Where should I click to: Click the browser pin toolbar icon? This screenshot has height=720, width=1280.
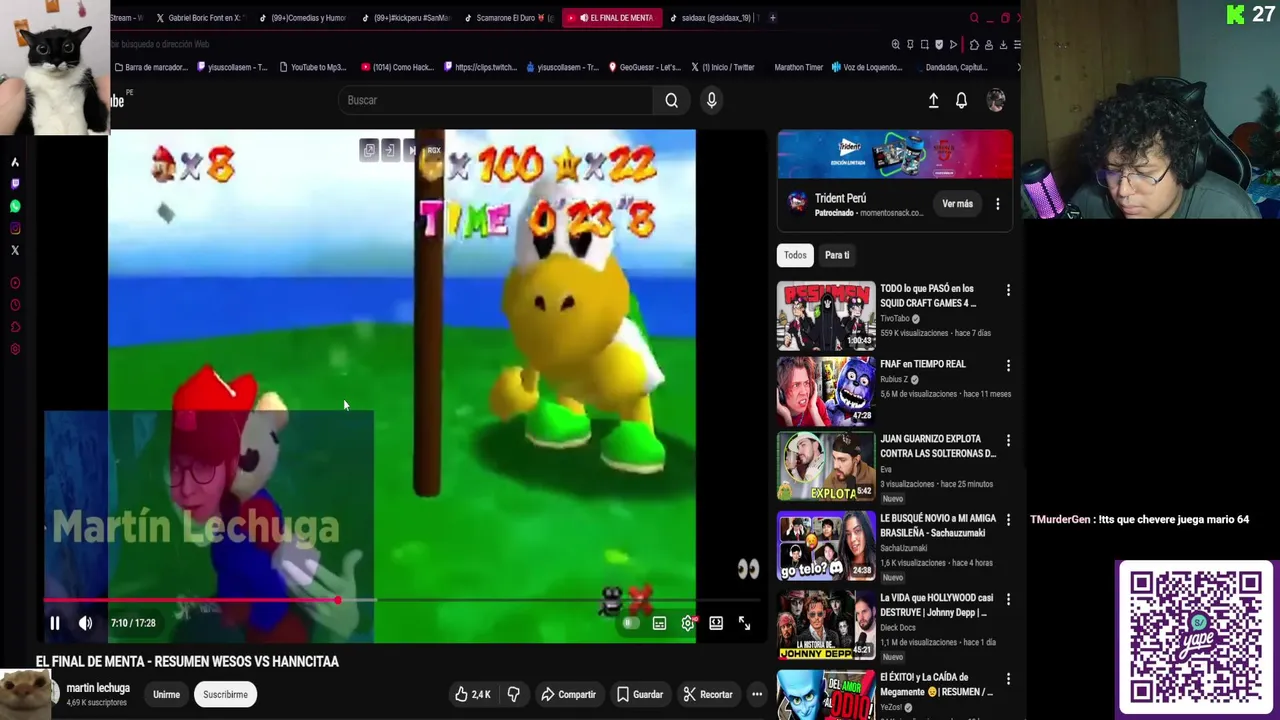pos(910,44)
